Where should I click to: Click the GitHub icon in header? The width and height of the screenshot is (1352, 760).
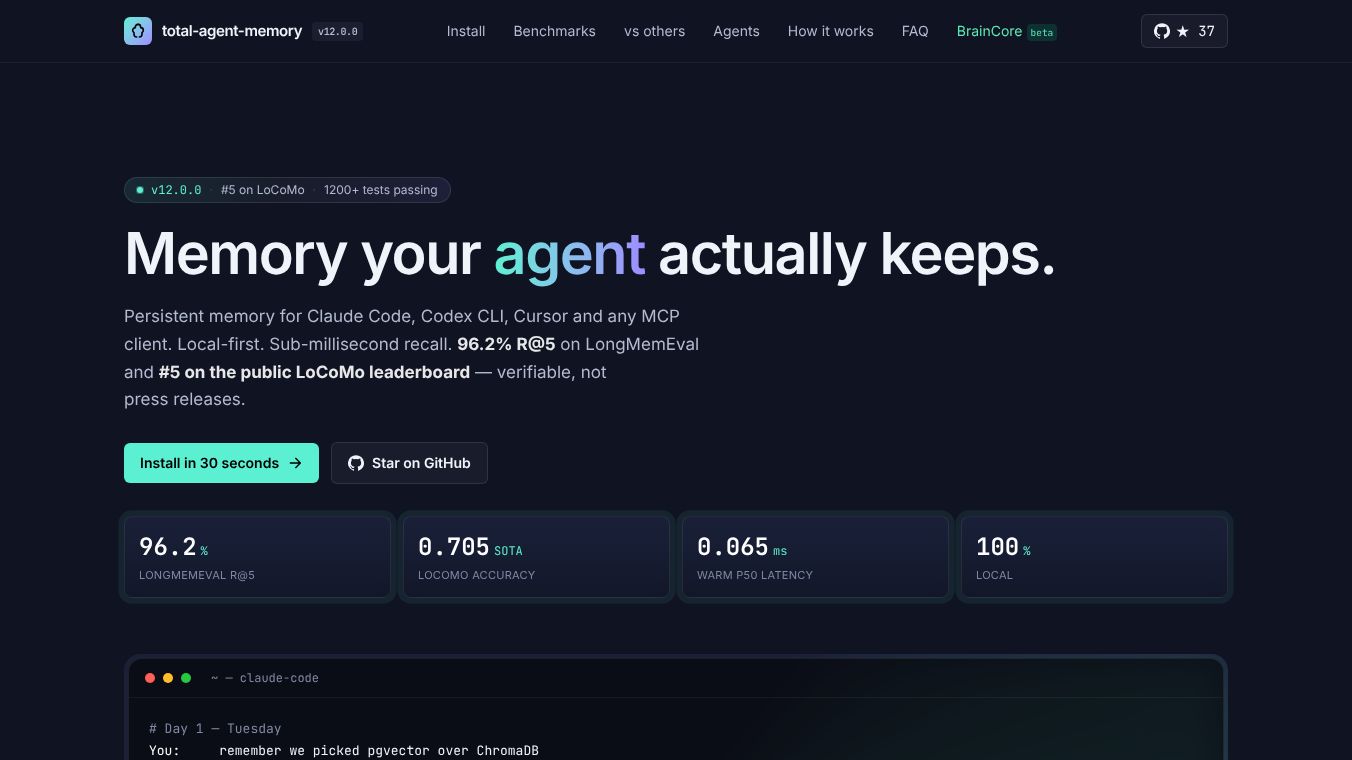coord(1162,31)
